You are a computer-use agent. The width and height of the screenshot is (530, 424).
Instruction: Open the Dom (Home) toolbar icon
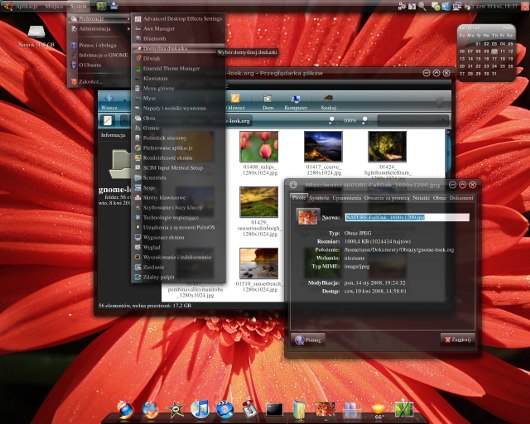pos(268,102)
